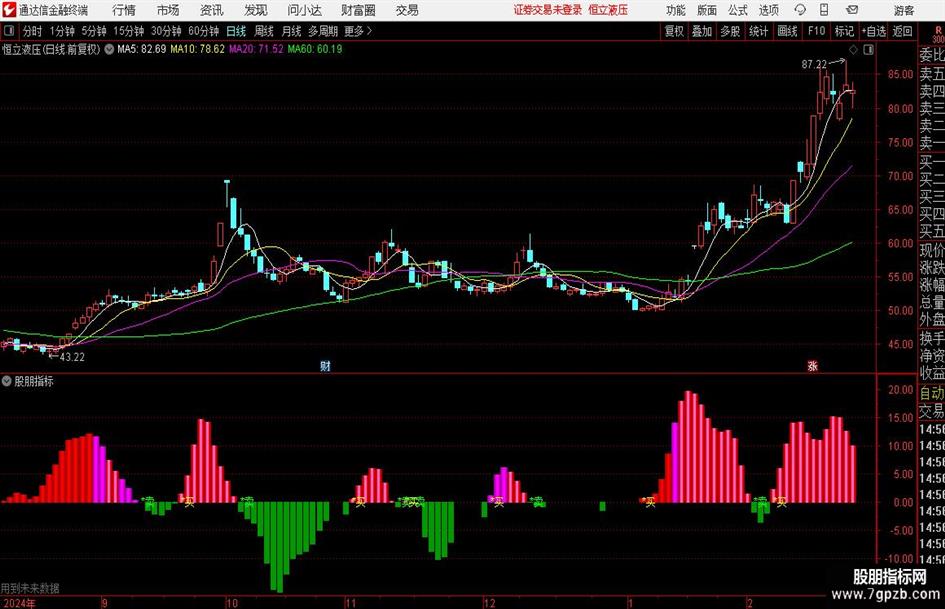This screenshot has width=945, height=609.
Task: Open the 版面 menu
Action: point(707,10)
